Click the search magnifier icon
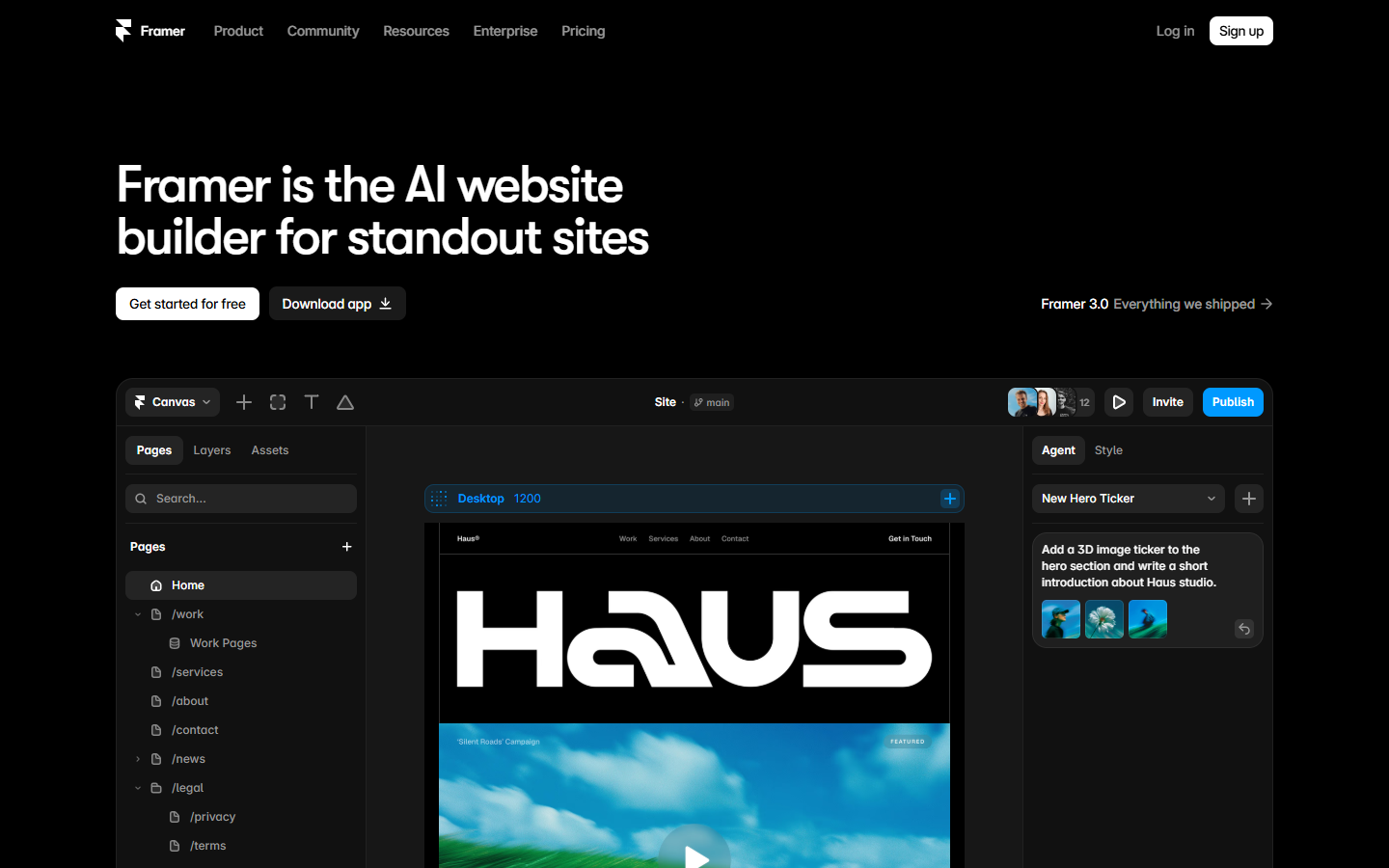1389x868 pixels. pyautogui.click(x=141, y=499)
